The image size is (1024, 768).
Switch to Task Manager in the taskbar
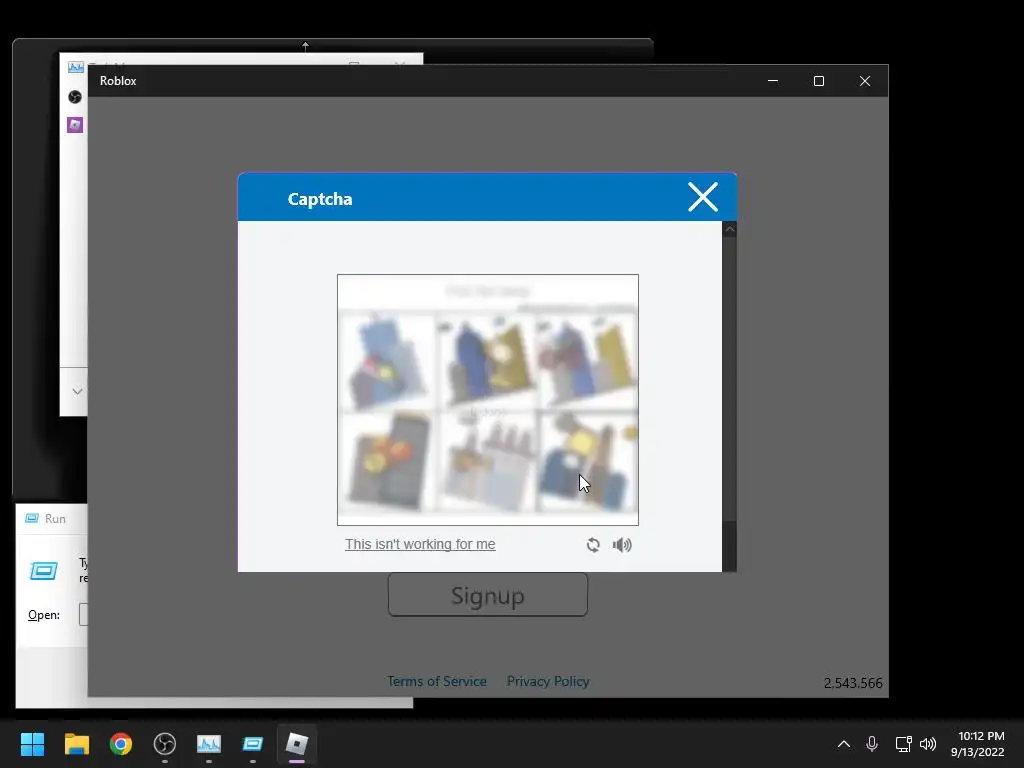tap(209, 744)
